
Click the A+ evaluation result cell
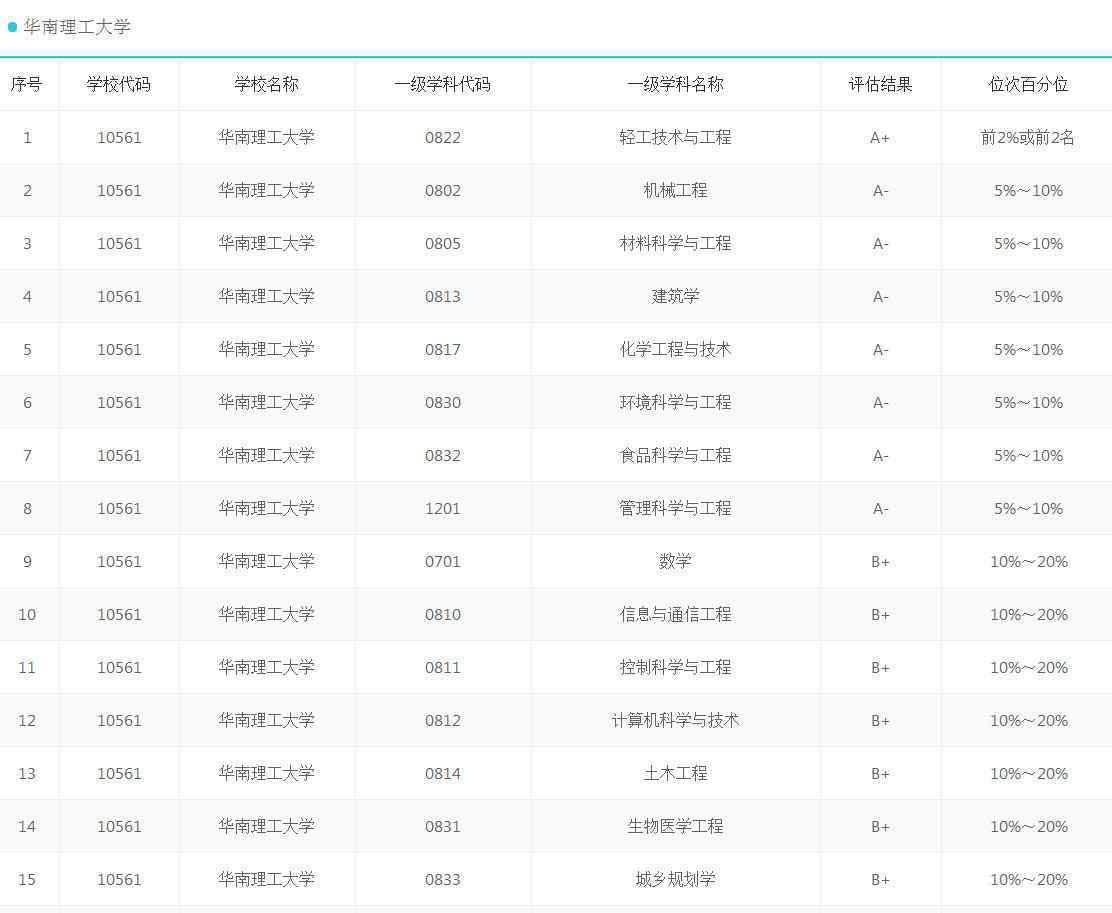(880, 138)
